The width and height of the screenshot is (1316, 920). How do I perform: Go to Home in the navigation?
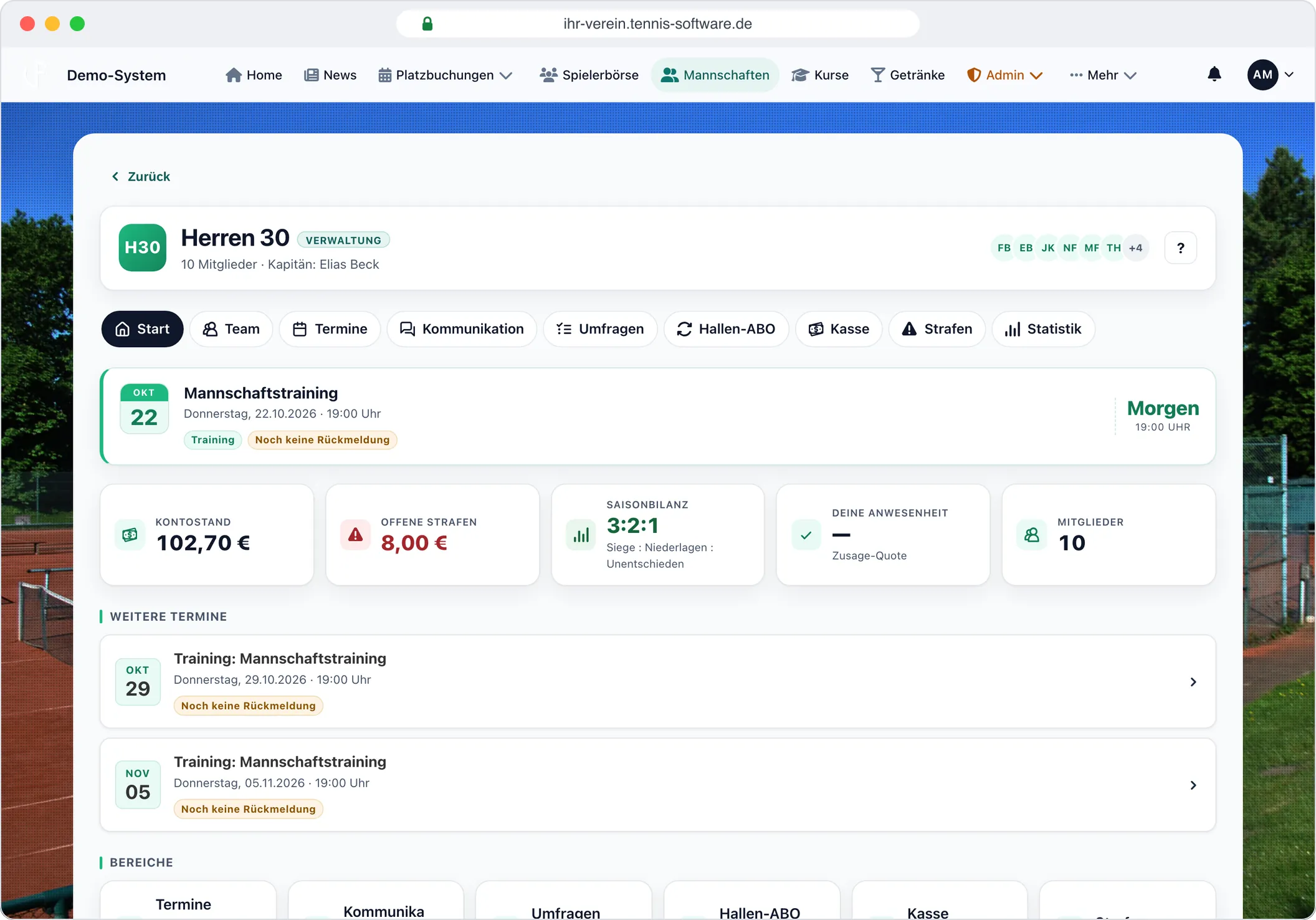[254, 75]
